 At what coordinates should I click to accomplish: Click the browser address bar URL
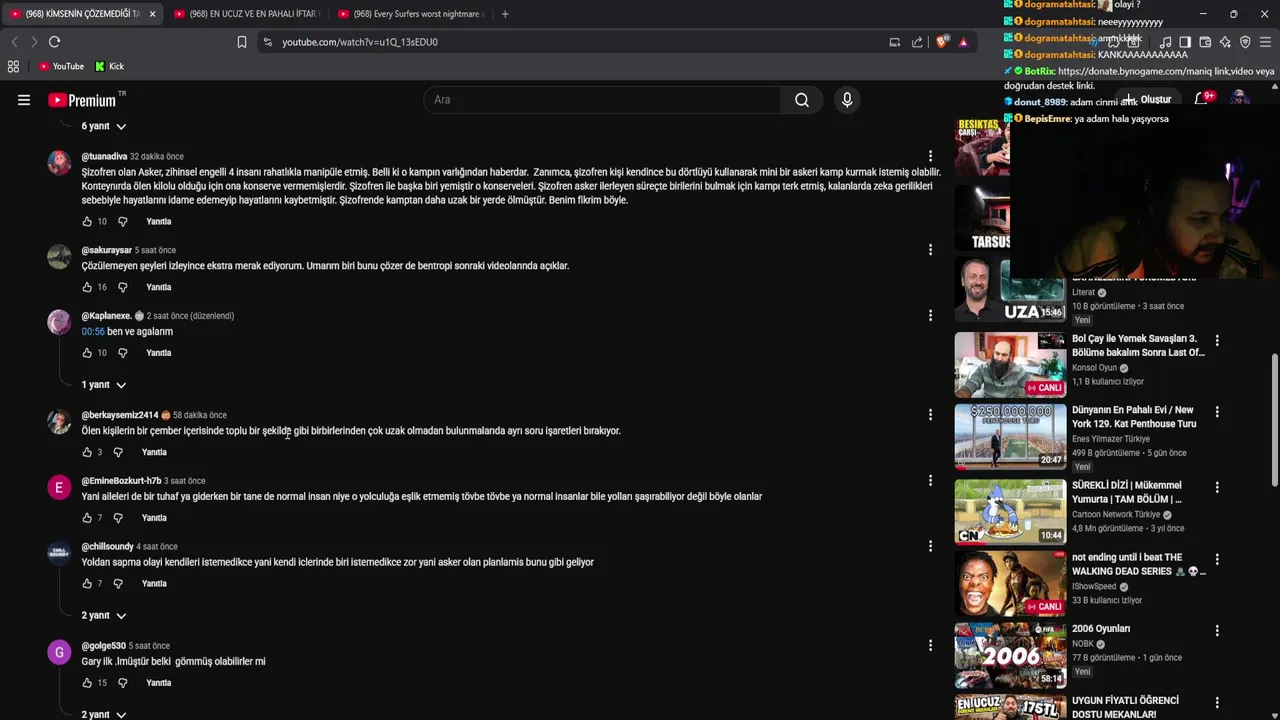(360, 42)
